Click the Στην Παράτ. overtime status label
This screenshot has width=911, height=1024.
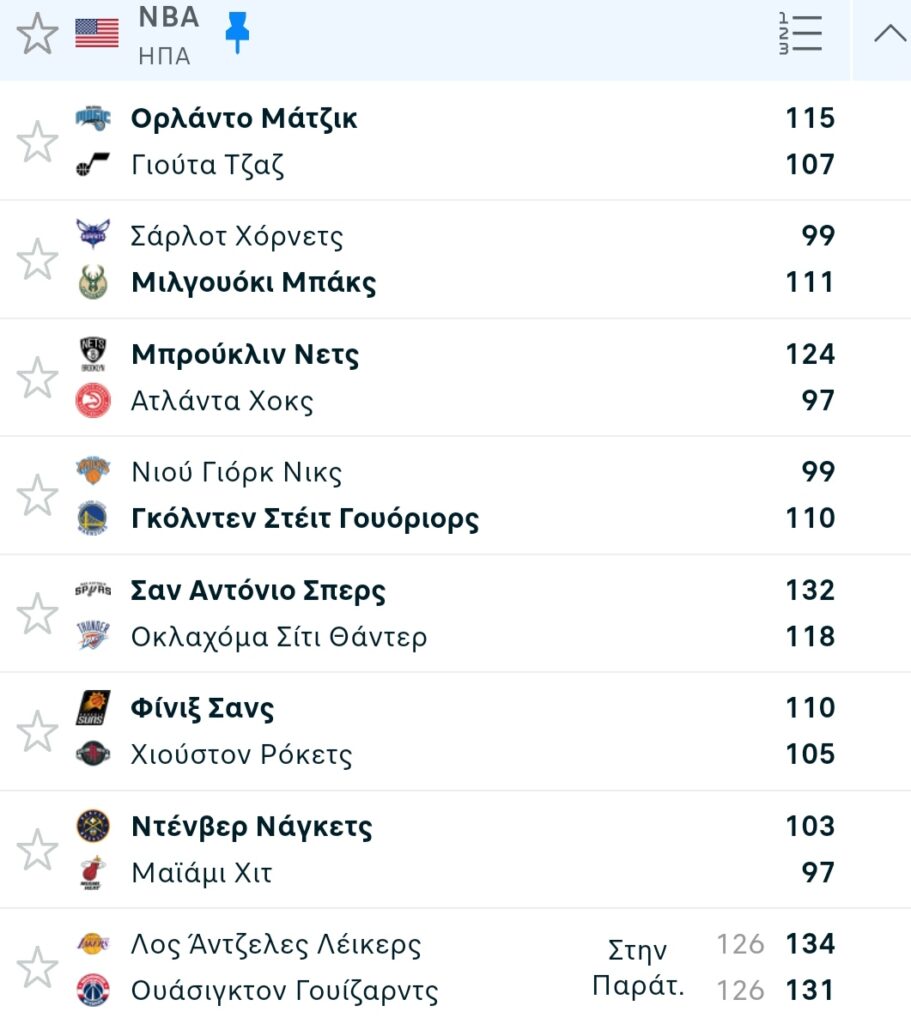coord(638,967)
